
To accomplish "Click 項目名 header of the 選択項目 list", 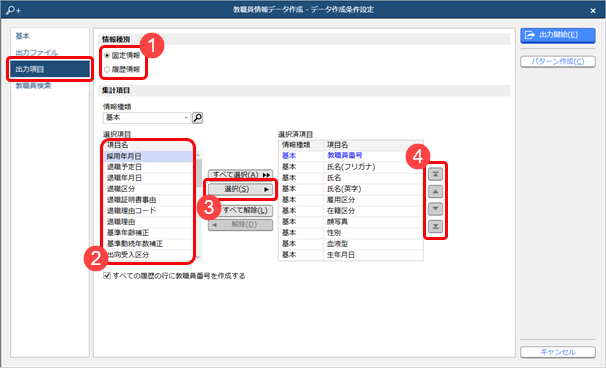I will point(149,145).
